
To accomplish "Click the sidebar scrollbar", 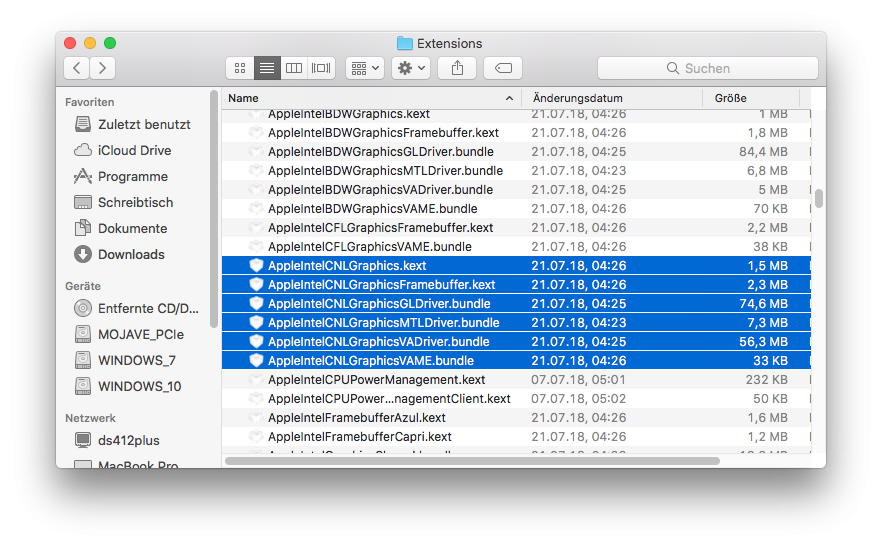I will tap(214, 209).
